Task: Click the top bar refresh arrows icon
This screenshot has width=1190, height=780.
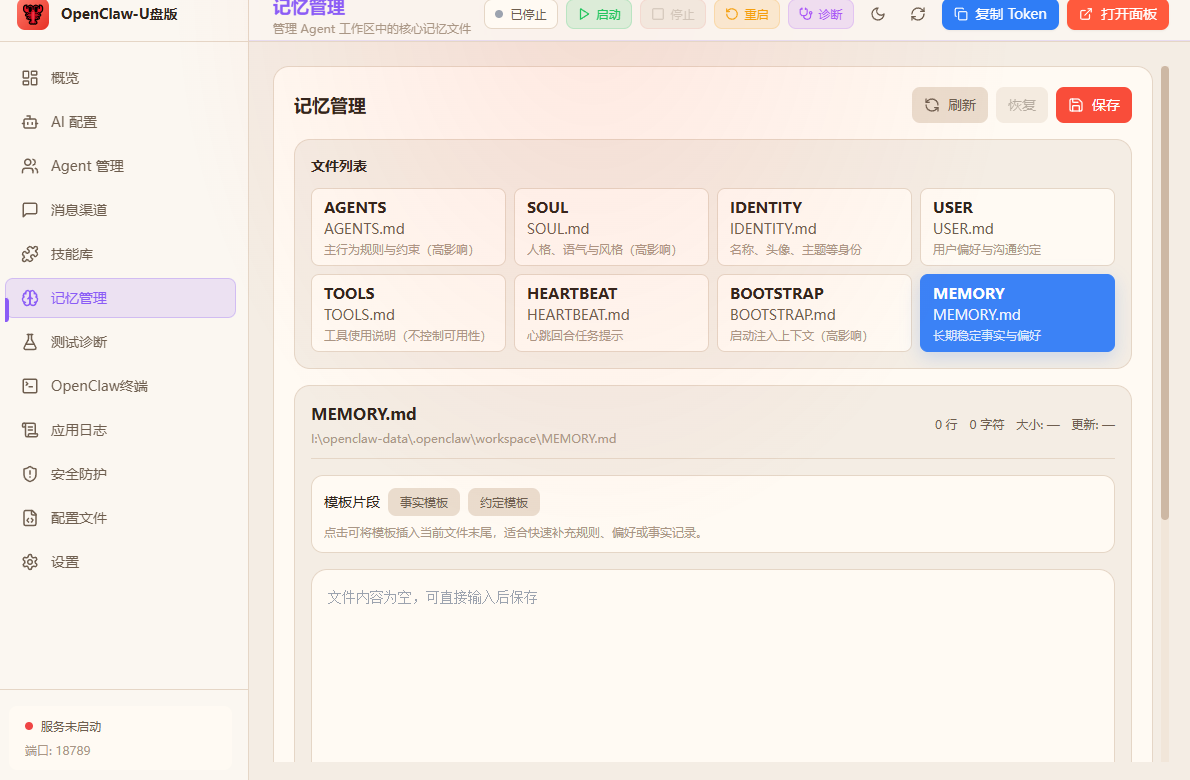Action: click(x=918, y=14)
